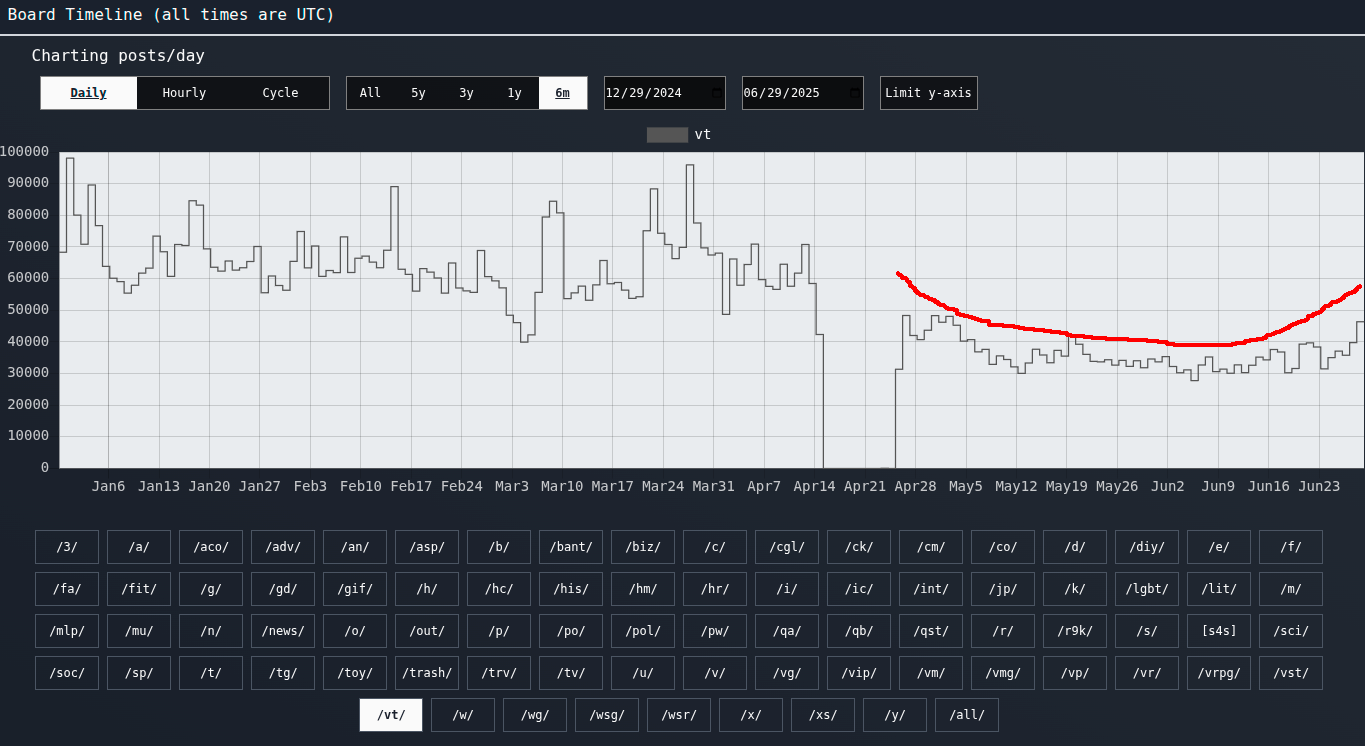1365x746 pixels.
Task: Open the /fa/ board chart
Action: click(67, 589)
